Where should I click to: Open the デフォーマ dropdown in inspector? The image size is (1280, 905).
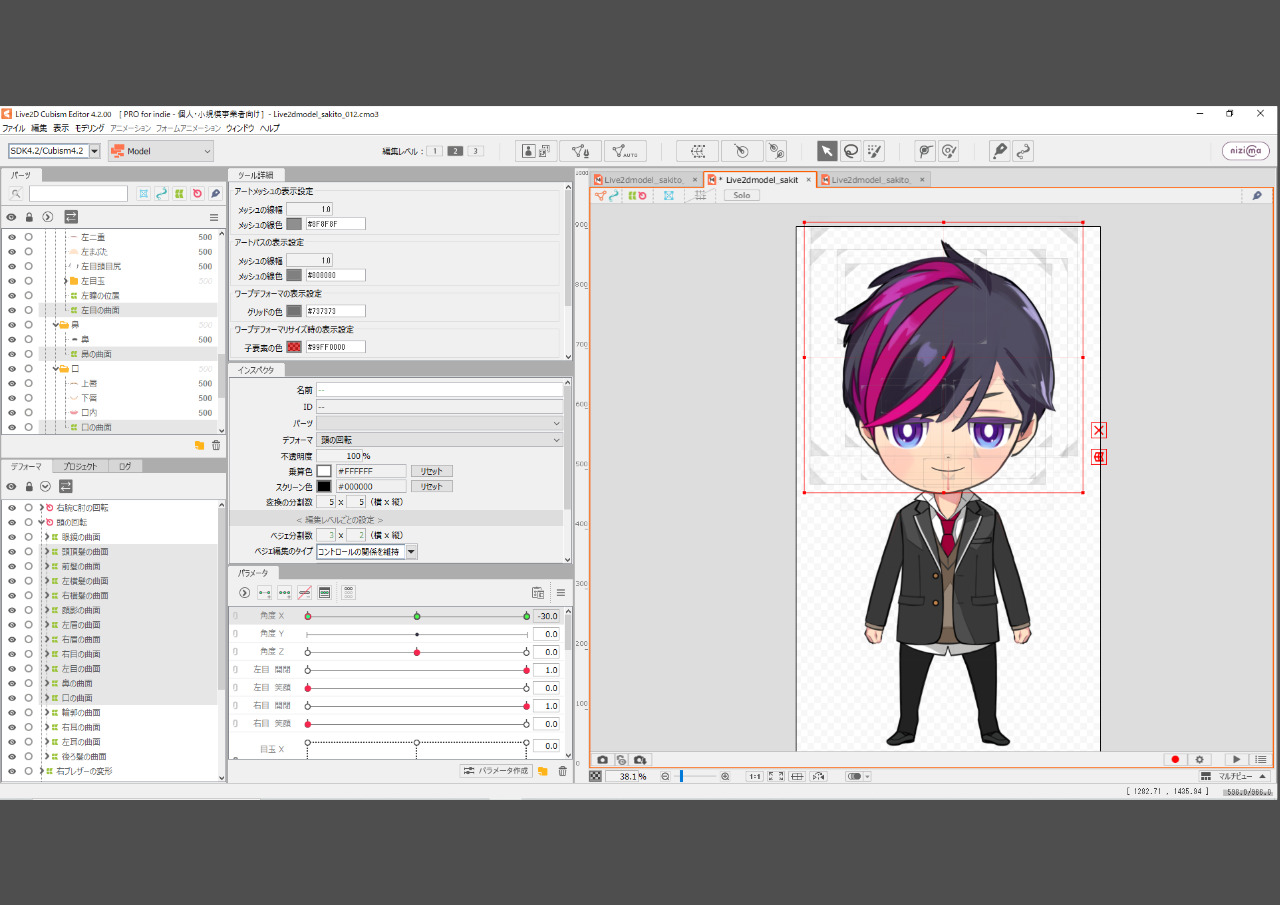coord(440,439)
